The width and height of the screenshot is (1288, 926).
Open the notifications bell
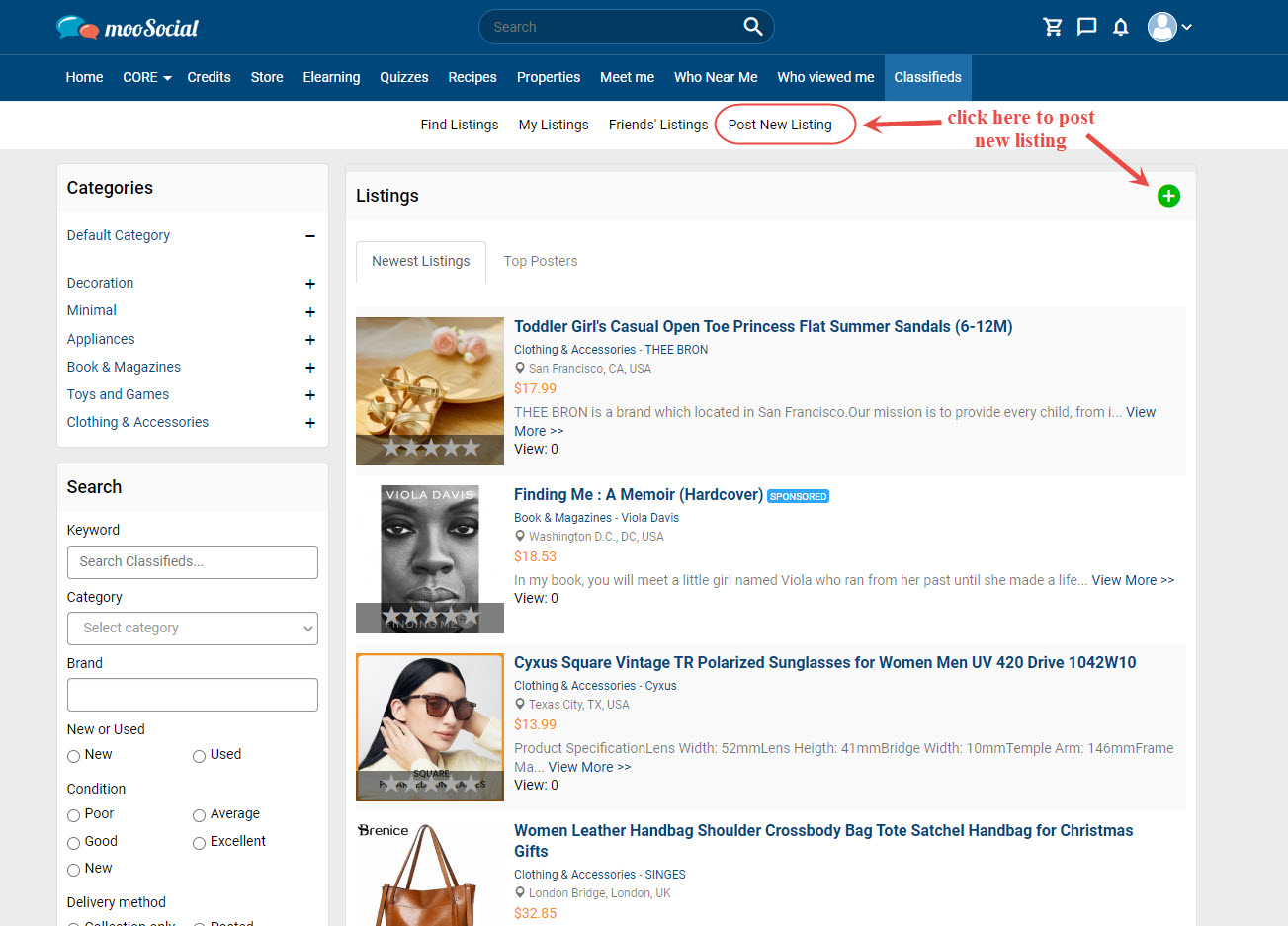(1120, 27)
